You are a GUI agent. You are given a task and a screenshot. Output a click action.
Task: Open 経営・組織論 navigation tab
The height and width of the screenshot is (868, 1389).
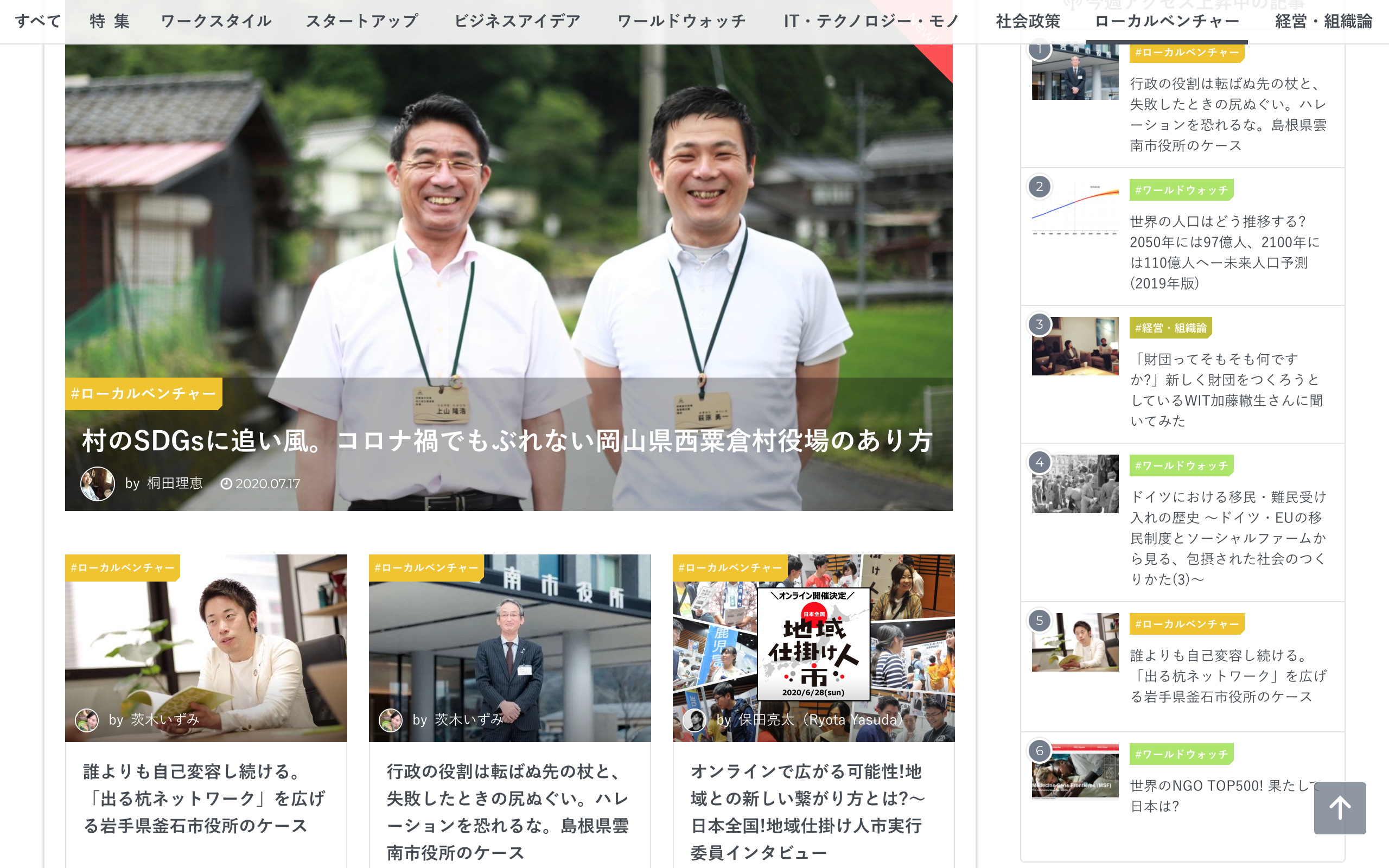(x=1323, y=21)
